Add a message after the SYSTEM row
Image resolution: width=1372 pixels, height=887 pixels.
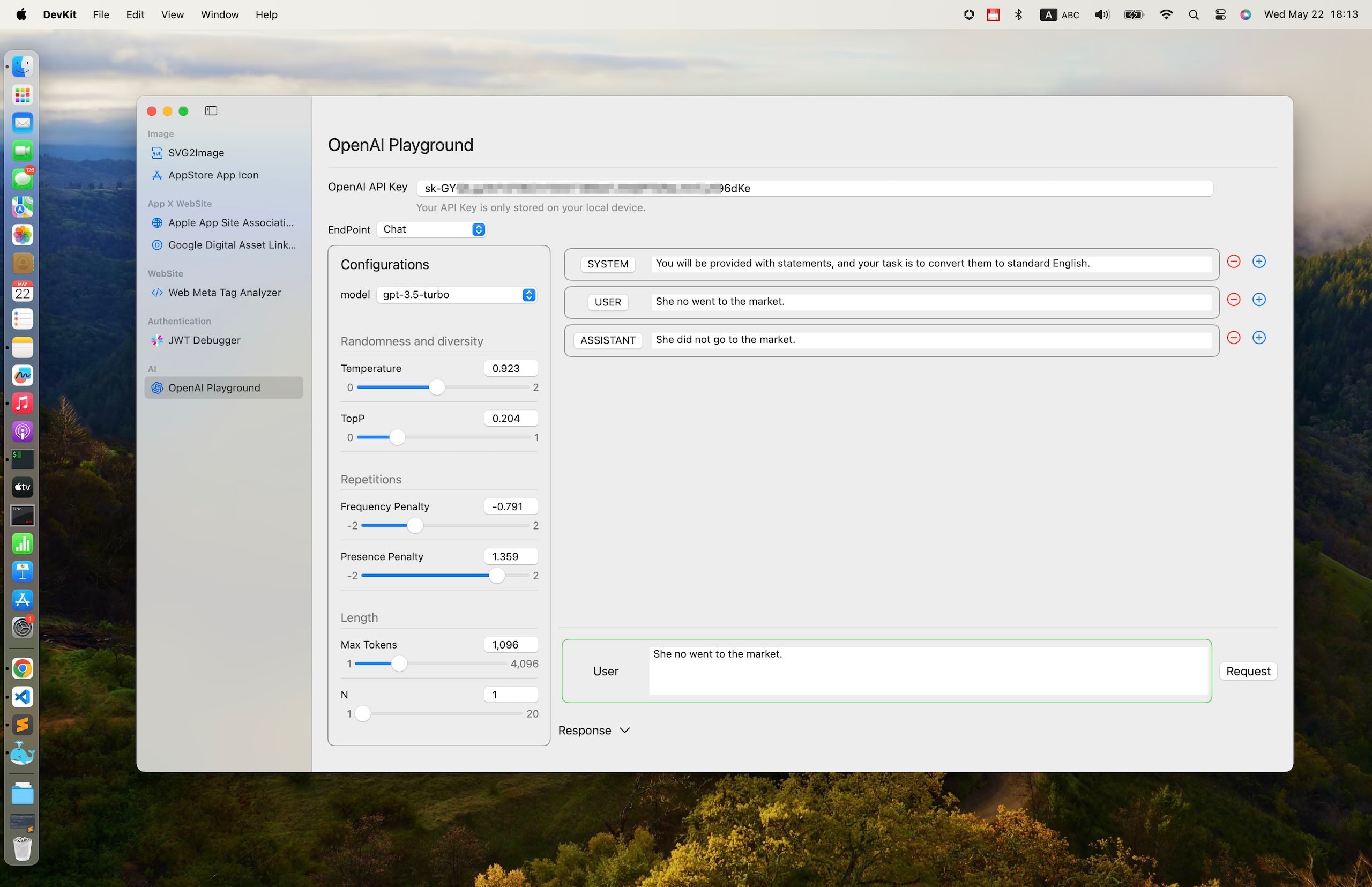tap(1259, 262)
